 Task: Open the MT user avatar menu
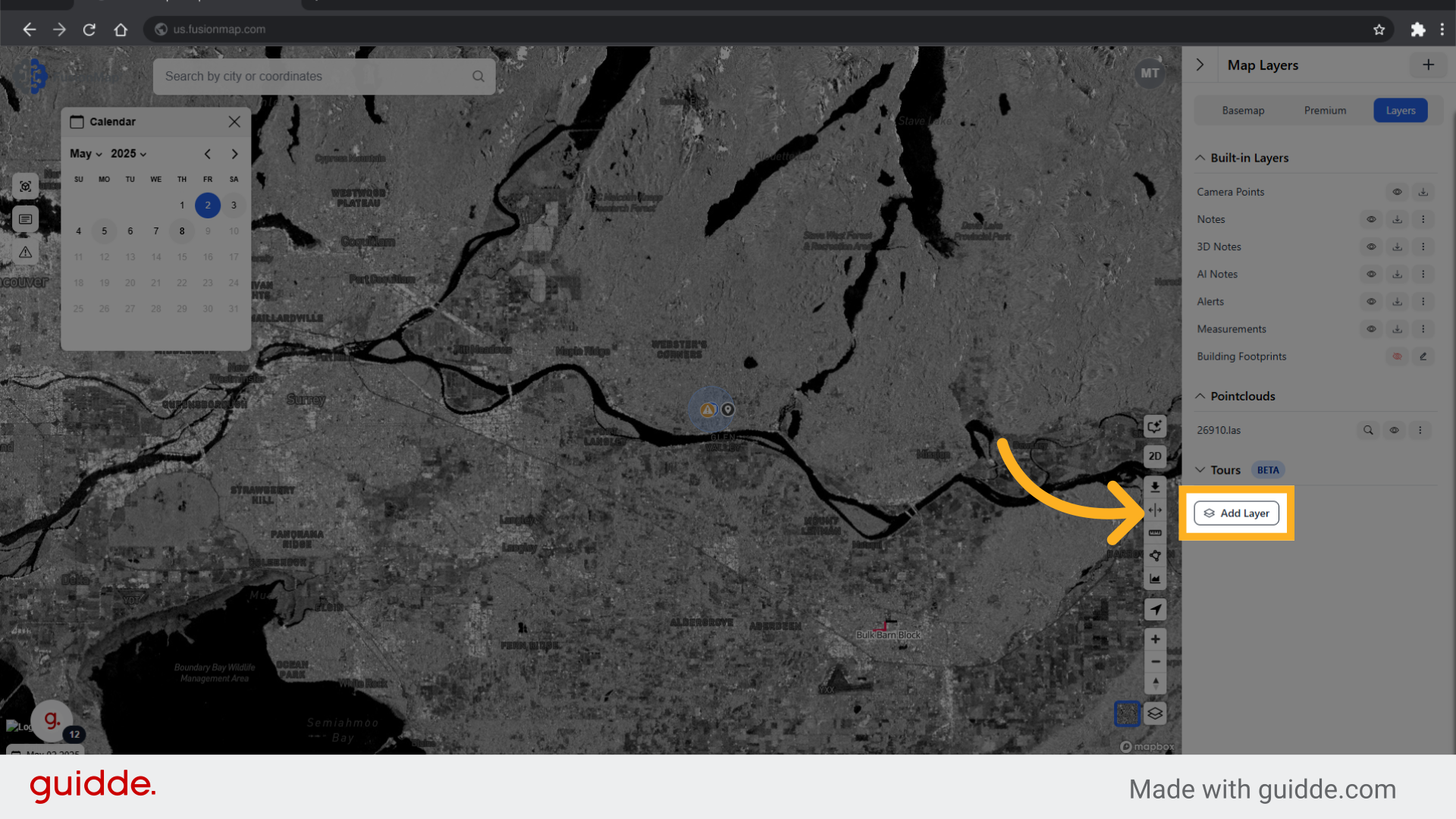pos(1150,74)
